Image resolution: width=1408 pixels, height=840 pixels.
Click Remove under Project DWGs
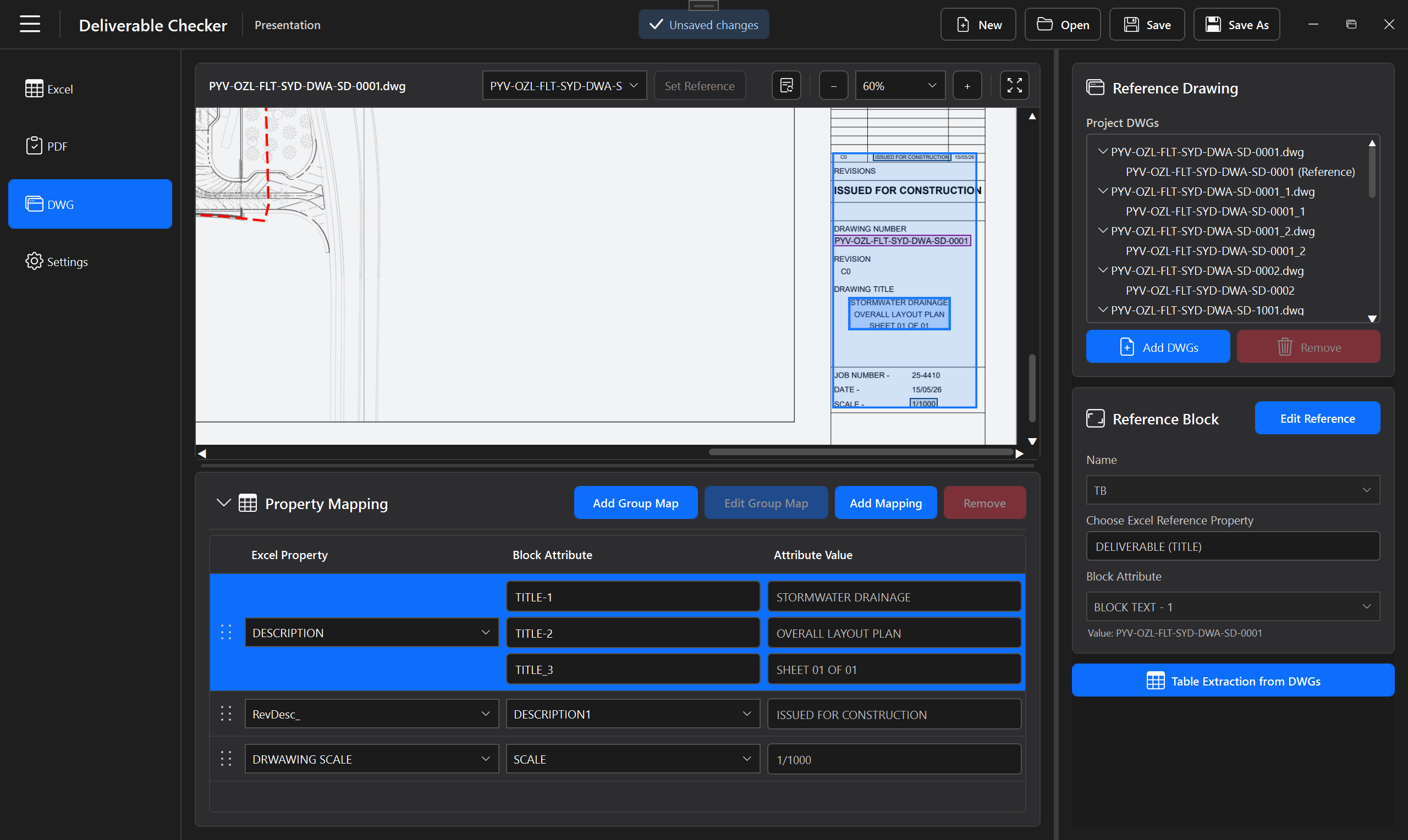coord(1308,346)
